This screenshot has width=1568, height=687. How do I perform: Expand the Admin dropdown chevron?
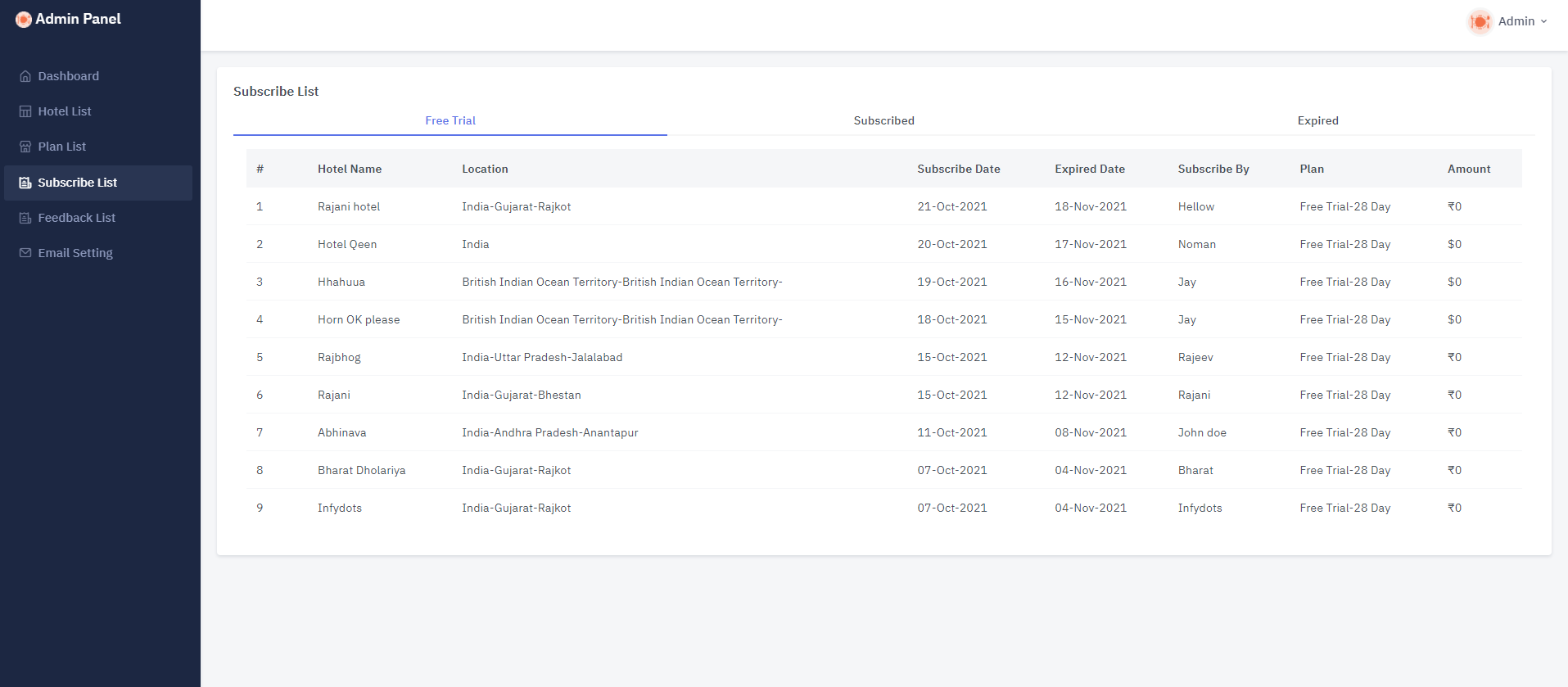click(x=1543, y=21)
